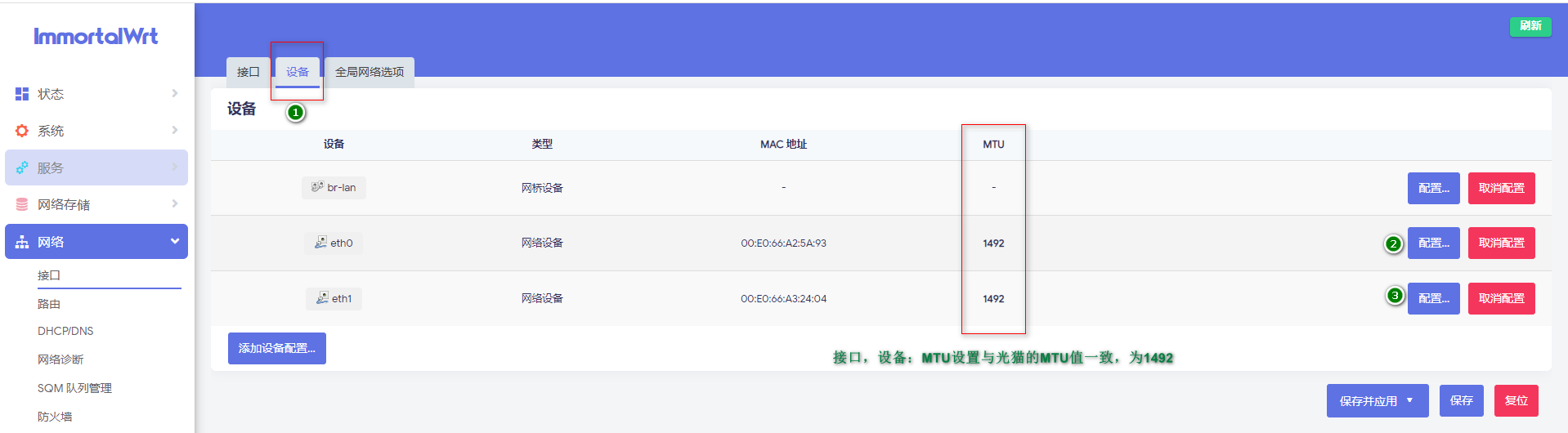The width and height of the screenshot is (1568, 433).
Task: Click 取消配置 button for eth1
Action: tap(1501, 298)
